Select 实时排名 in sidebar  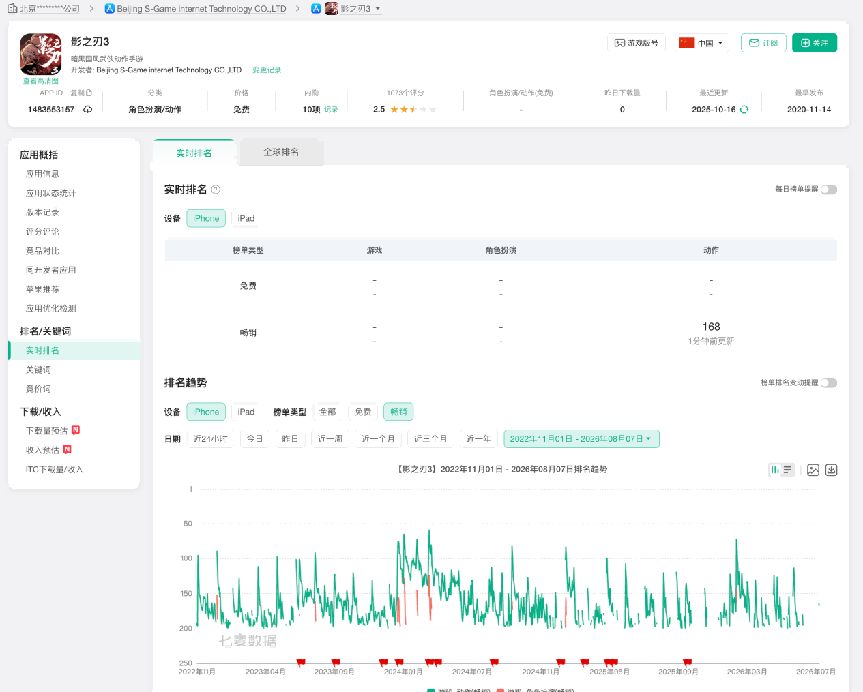click(x=74, y=350)
